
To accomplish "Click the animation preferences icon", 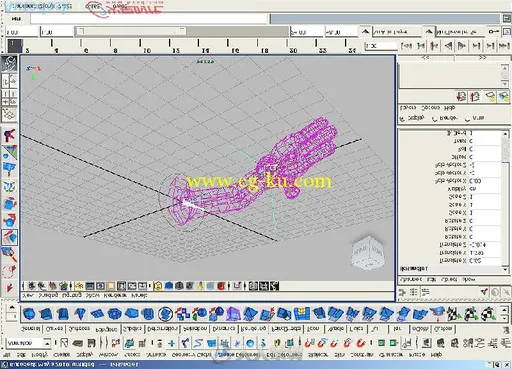I will point(506,32).
